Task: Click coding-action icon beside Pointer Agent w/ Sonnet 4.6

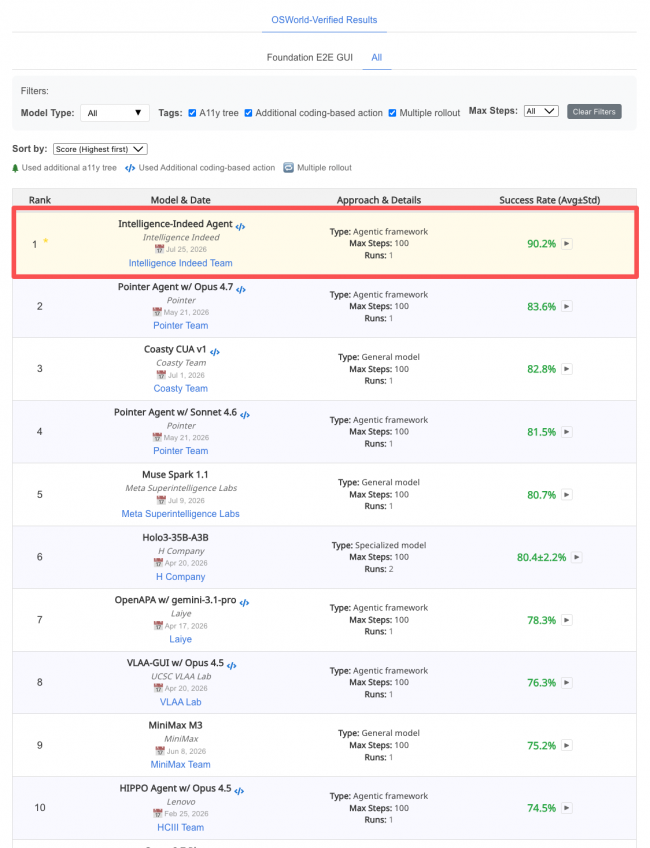Action: (245, 415)
